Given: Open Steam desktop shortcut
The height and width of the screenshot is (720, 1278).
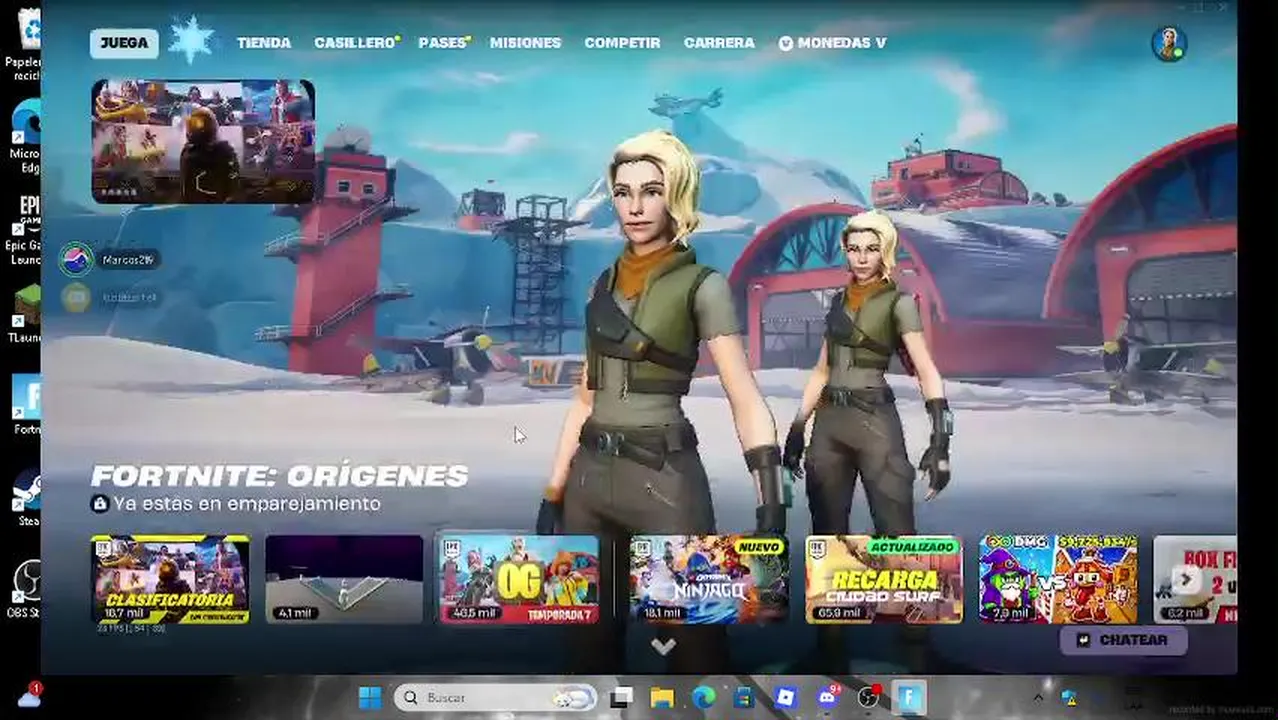Looking at the screenshot, I should (27, 498).
